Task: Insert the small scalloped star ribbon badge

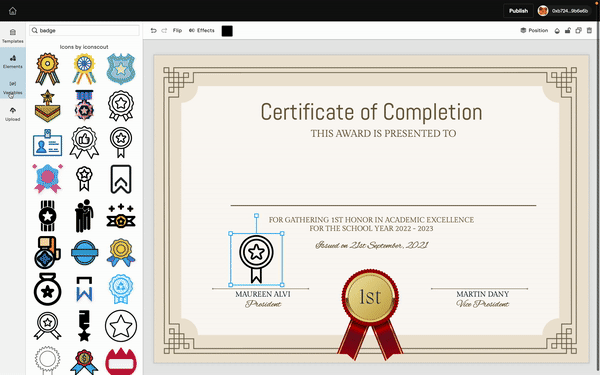Action: [84, 179]
